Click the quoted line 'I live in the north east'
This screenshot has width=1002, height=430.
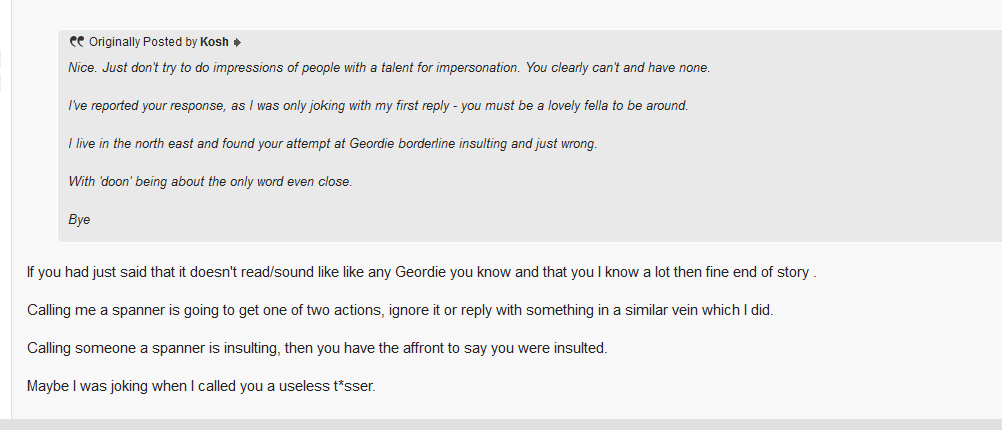(x=333, y=144)
